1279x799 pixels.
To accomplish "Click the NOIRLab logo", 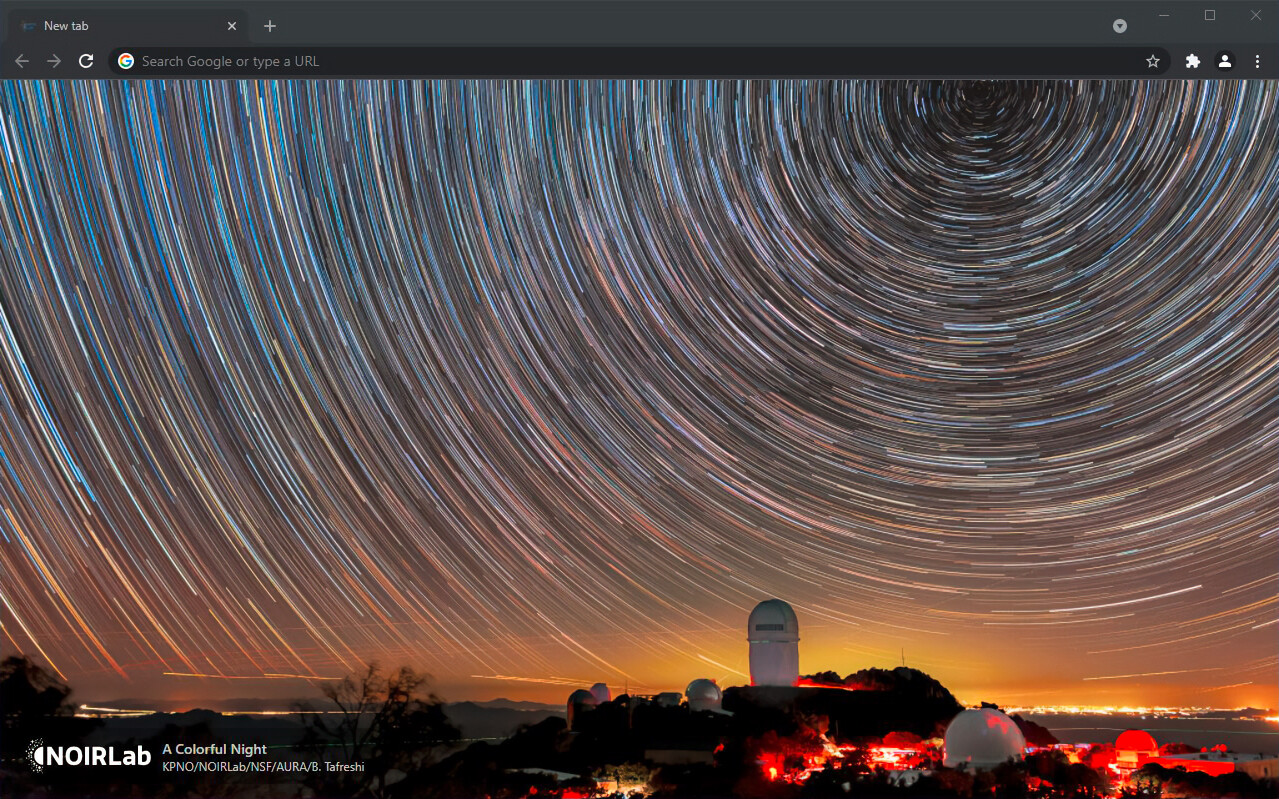I will coord(88,756).
